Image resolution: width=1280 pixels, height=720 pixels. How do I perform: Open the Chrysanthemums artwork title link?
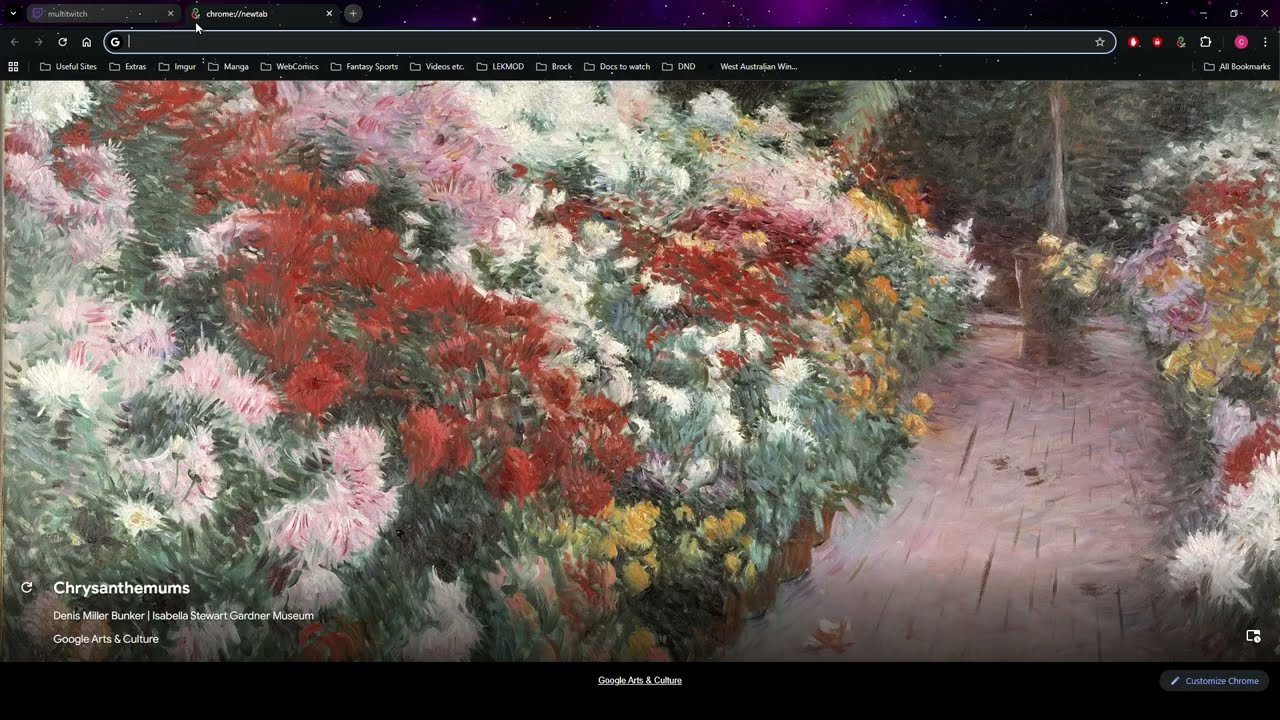tap(121, 588)
